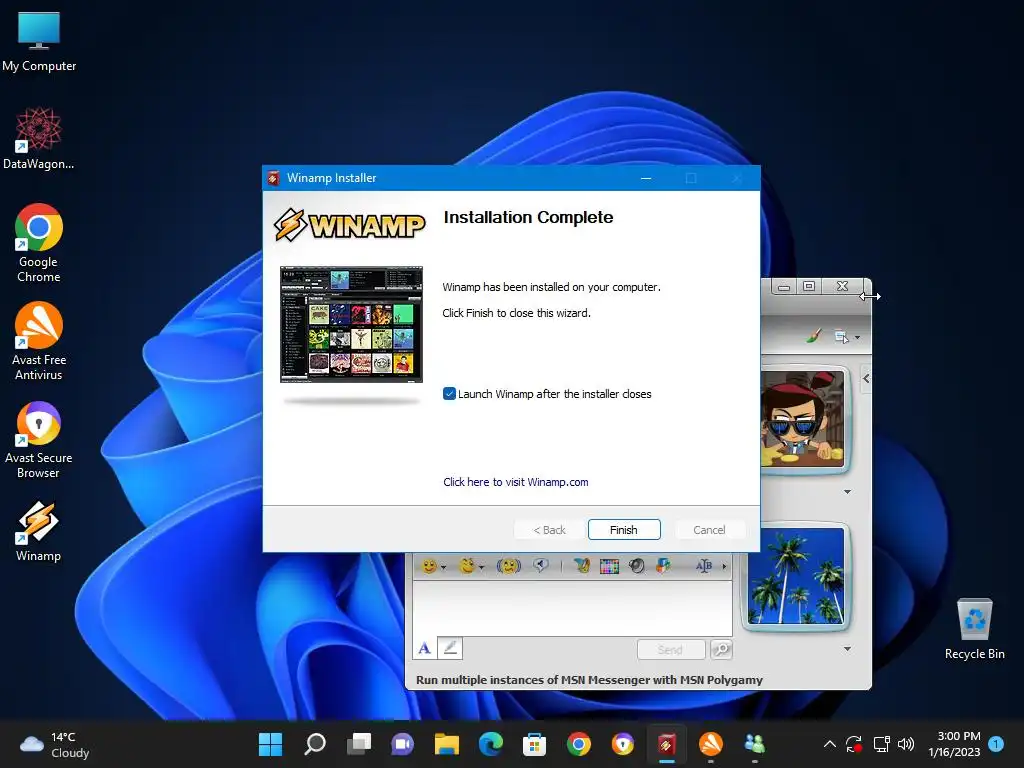Collapse the display picture panel with the chevron
The height and width of the screenshot is (768, 1024).
(x=866, y=379)
